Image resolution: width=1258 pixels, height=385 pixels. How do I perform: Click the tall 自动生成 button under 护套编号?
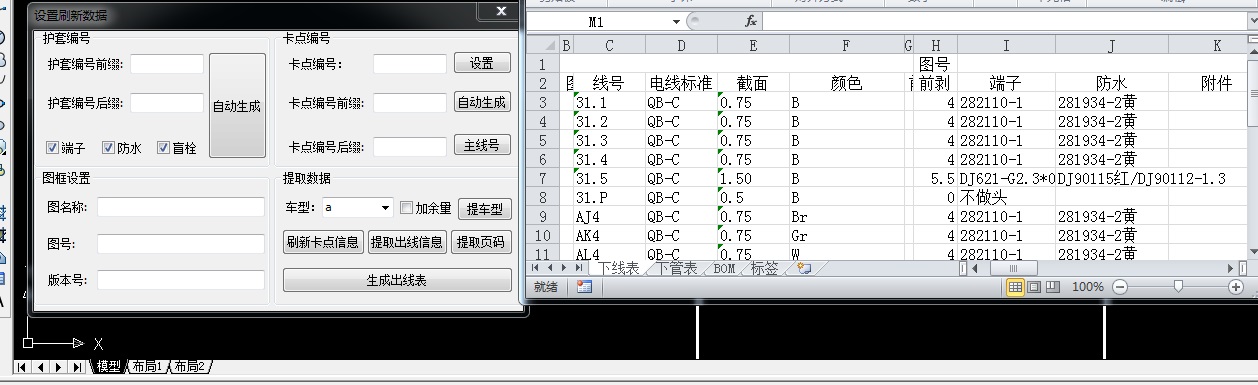(237, 106)
